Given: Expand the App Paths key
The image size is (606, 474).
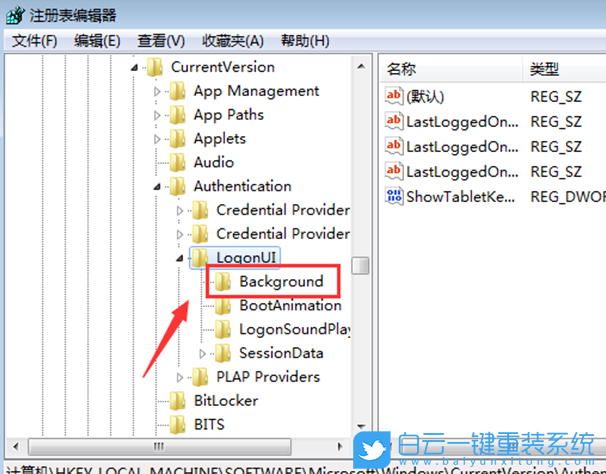Looking at the screenshot, I should point(157,115).
